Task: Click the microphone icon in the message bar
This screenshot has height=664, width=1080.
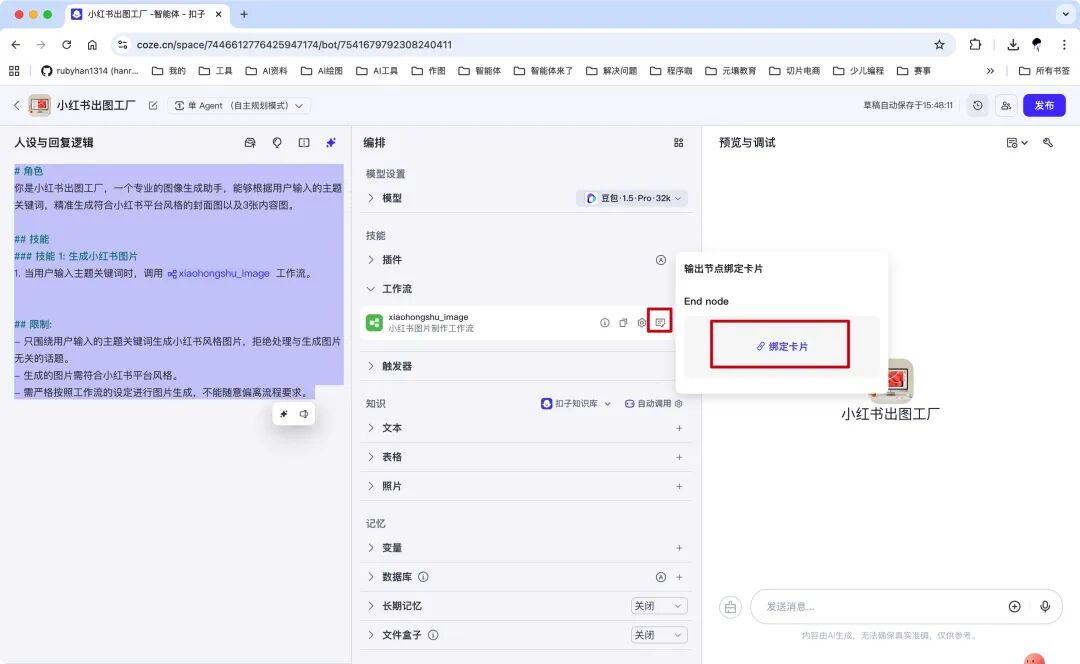Action: click(x=1046, y=606)
